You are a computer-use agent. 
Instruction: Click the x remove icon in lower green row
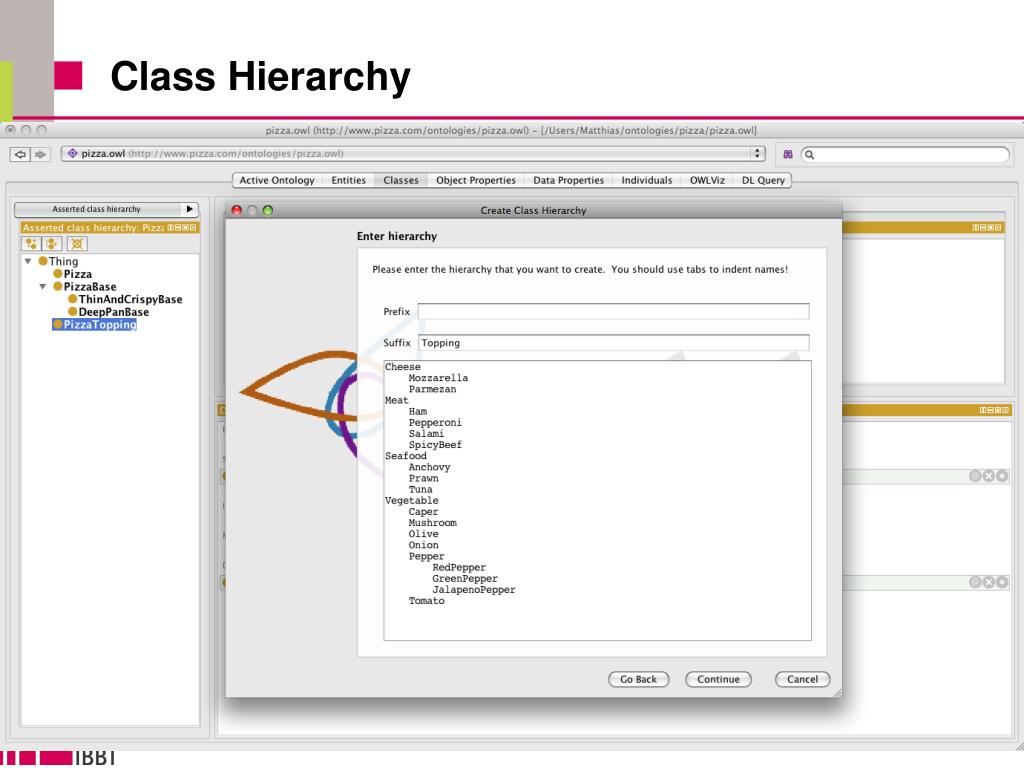(989, 582)
